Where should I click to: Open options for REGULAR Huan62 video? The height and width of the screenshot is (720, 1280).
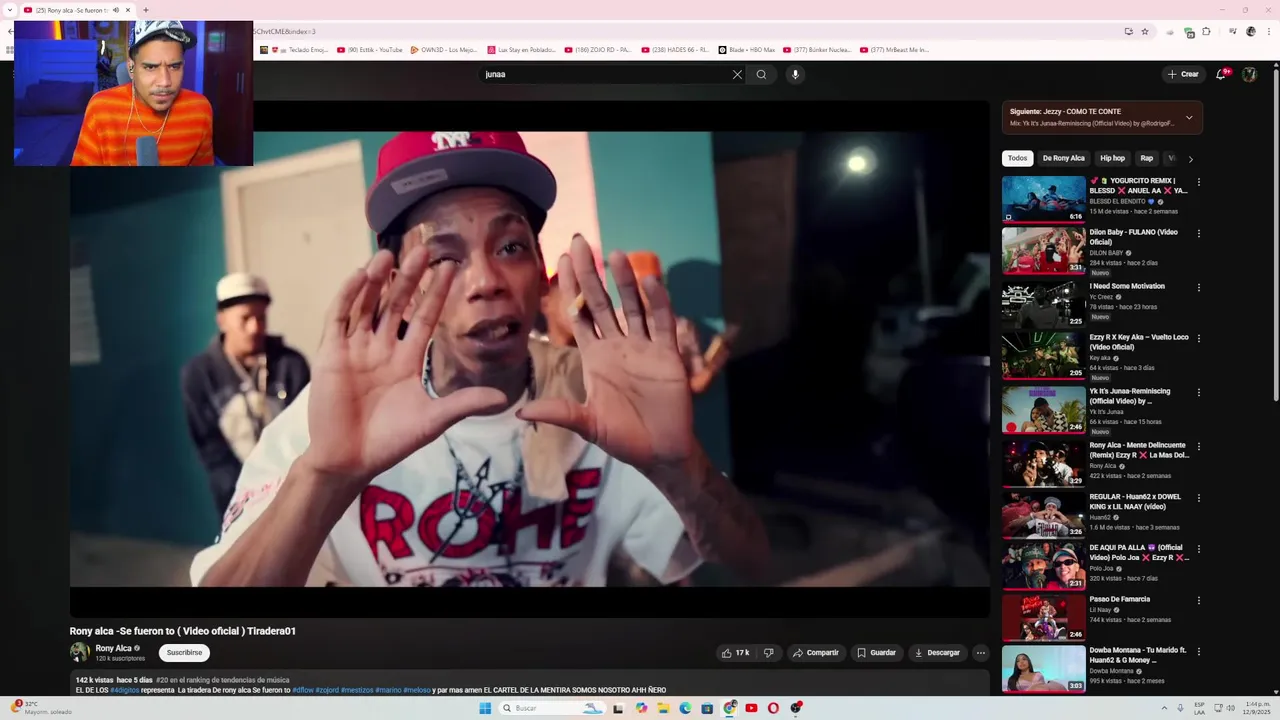[x=1199, y=497]
